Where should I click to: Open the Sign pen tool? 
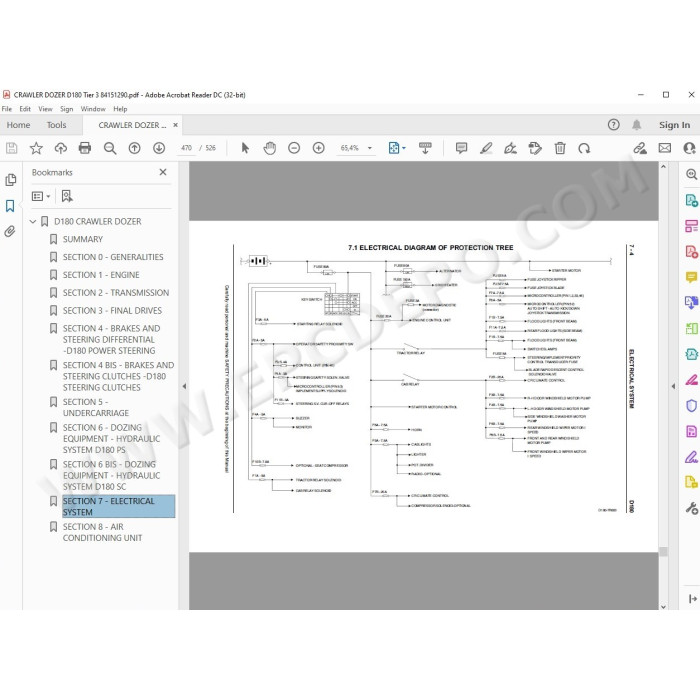point(510,148)
